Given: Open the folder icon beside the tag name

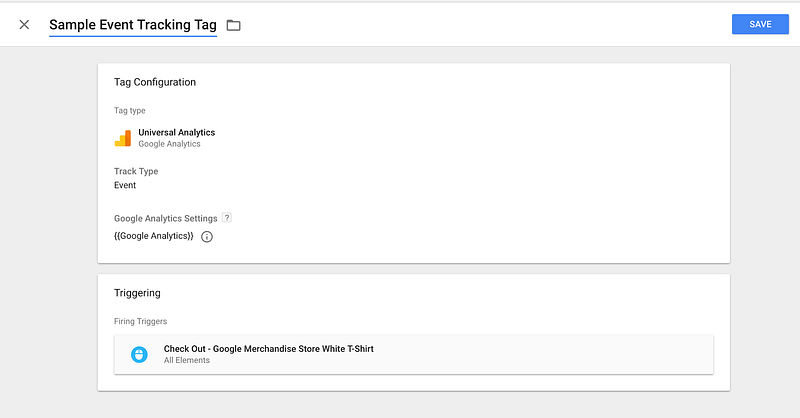Looking at the screenshot, I should (234, 24).
